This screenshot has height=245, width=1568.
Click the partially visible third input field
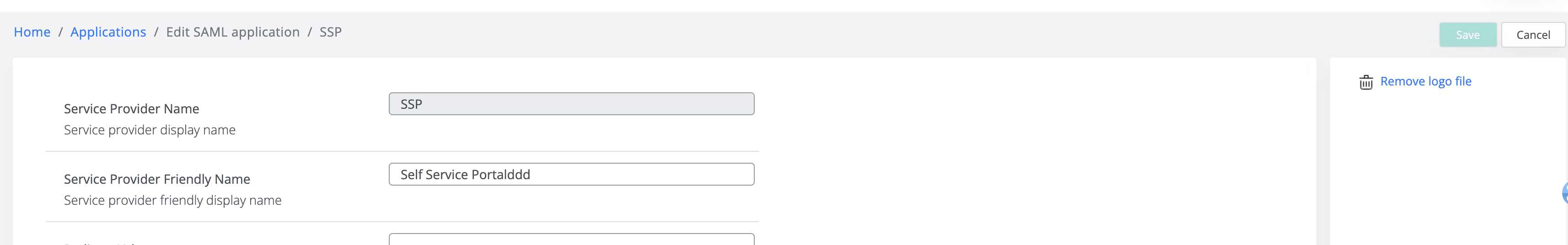[571, 240]
